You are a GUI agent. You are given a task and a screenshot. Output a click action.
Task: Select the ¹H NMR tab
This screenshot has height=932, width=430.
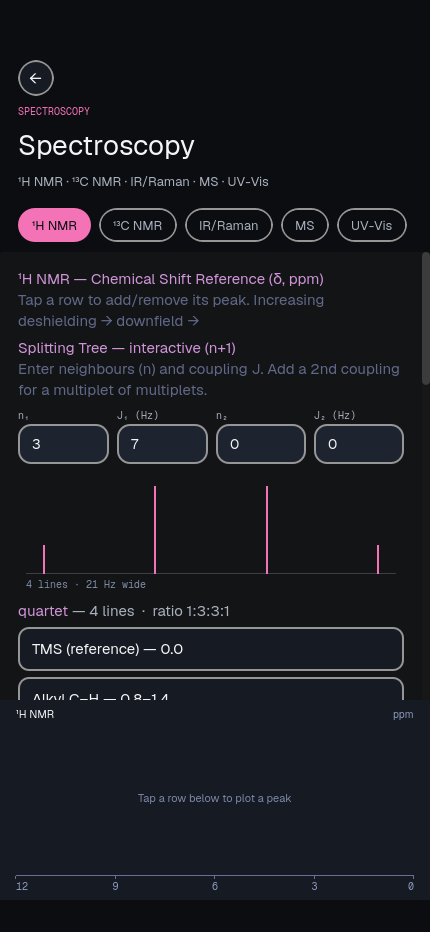[54, 225]
